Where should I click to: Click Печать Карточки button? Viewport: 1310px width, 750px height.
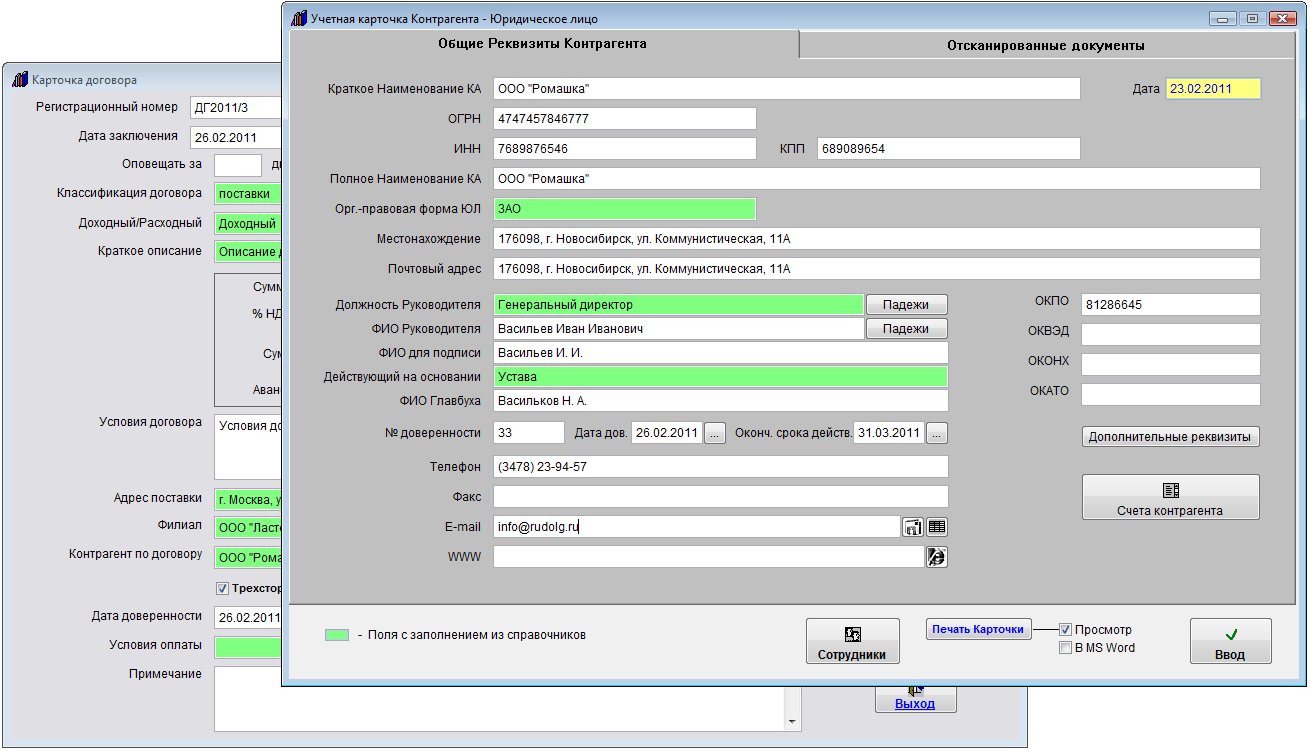(x=978, y=629)
